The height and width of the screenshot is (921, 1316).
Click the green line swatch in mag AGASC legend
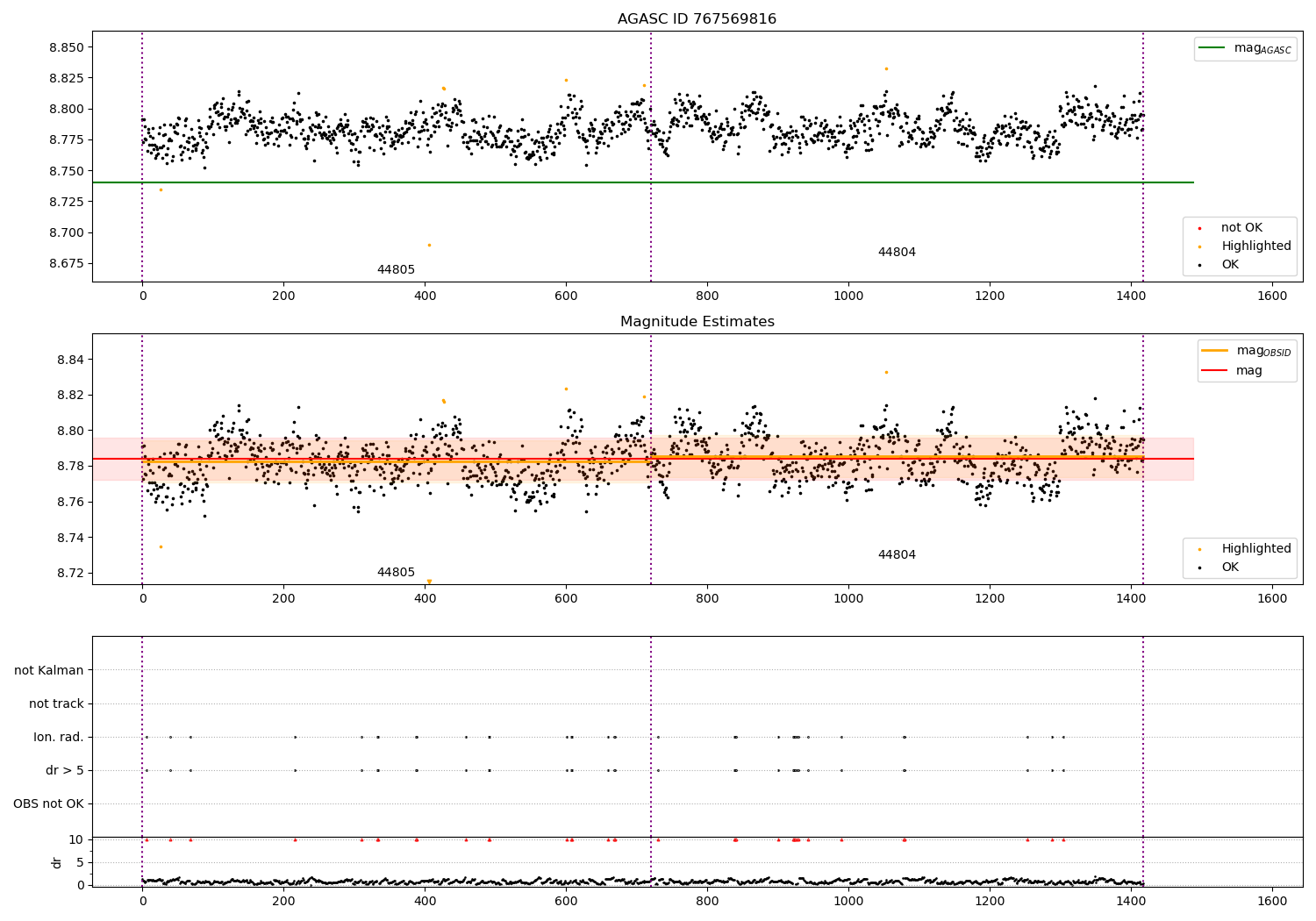click(x=1212, y=48)
